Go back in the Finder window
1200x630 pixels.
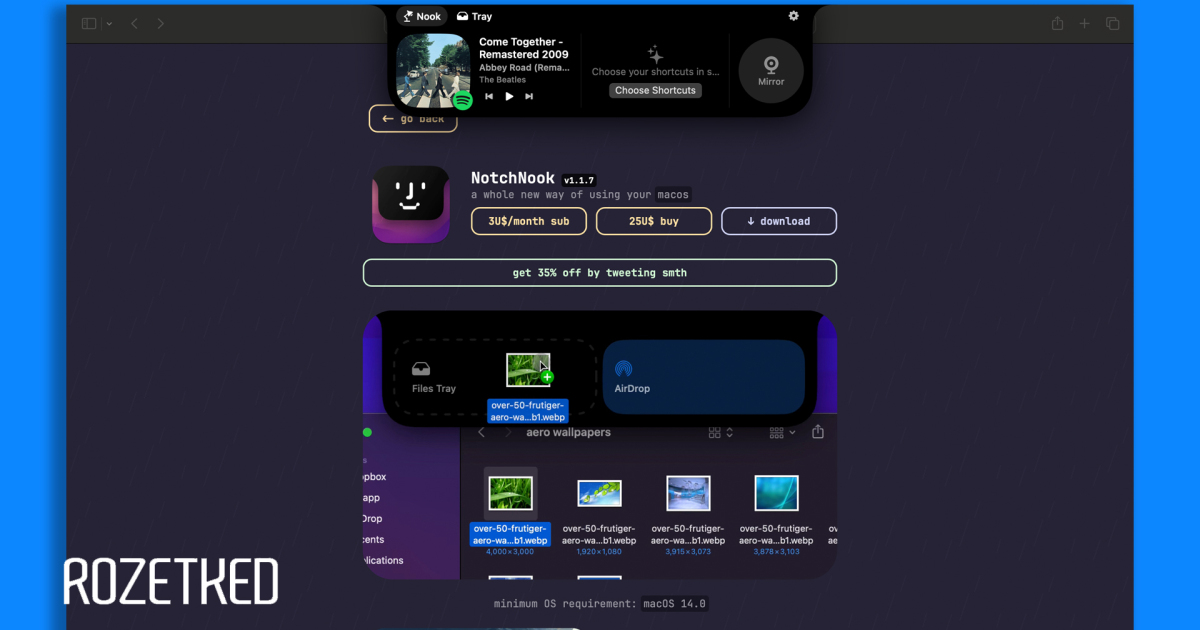click(x=482, y=433)
